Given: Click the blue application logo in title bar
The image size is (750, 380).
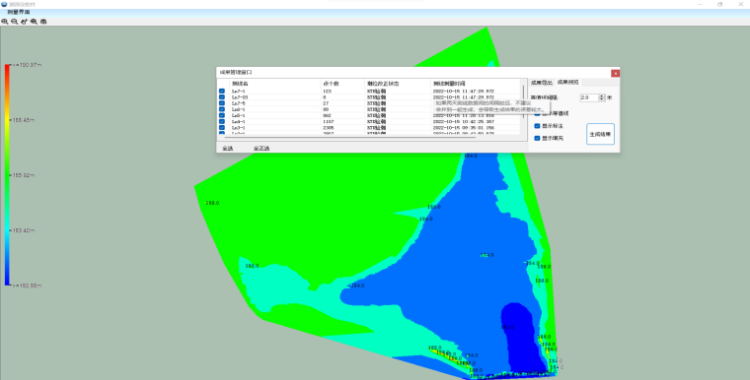Looking at the screenshot, I should (x=4, y=4).
